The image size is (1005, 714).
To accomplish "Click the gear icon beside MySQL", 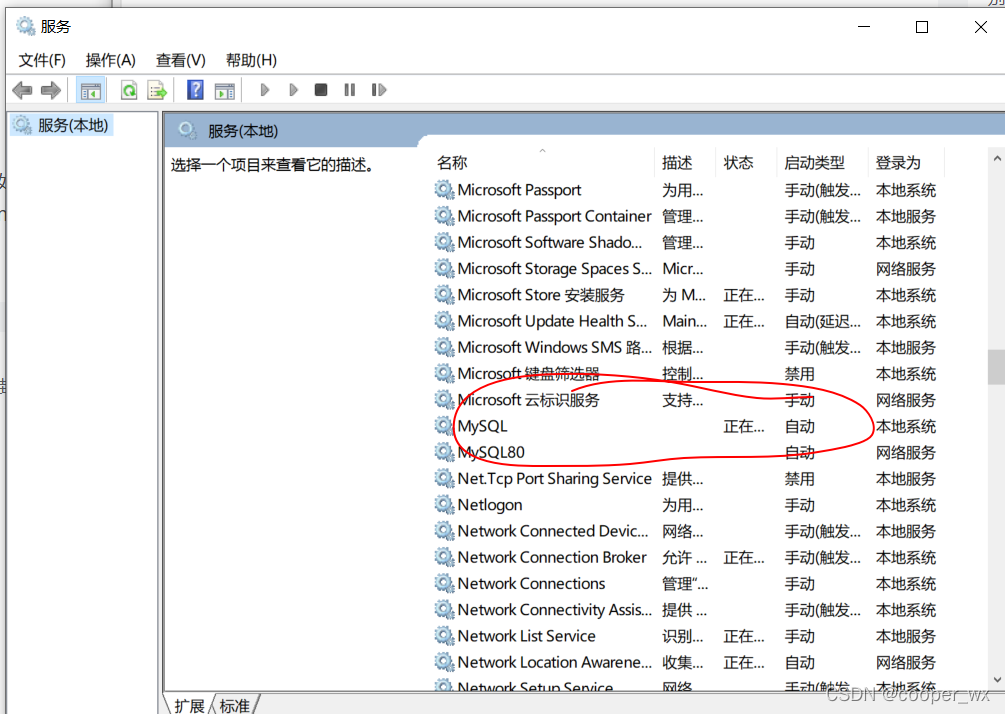I will (444, 426).
